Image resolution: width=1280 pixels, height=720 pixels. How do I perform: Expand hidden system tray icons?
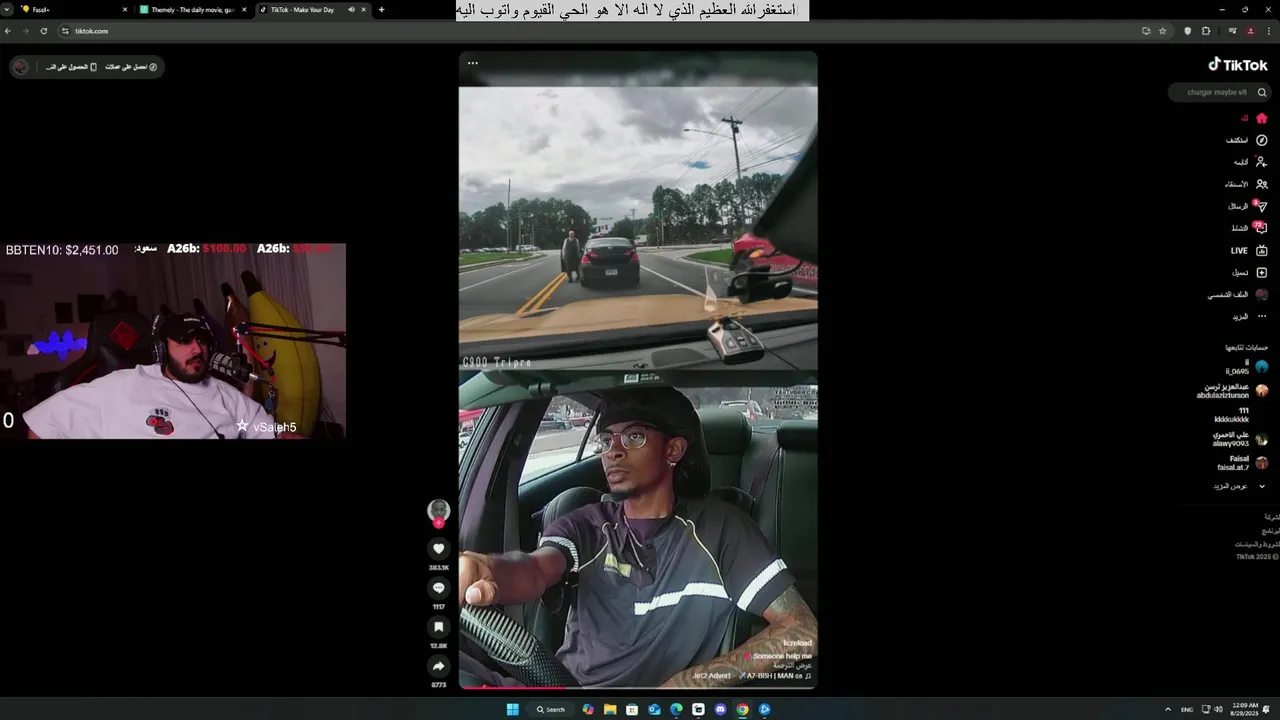(x=1167, y=709)
